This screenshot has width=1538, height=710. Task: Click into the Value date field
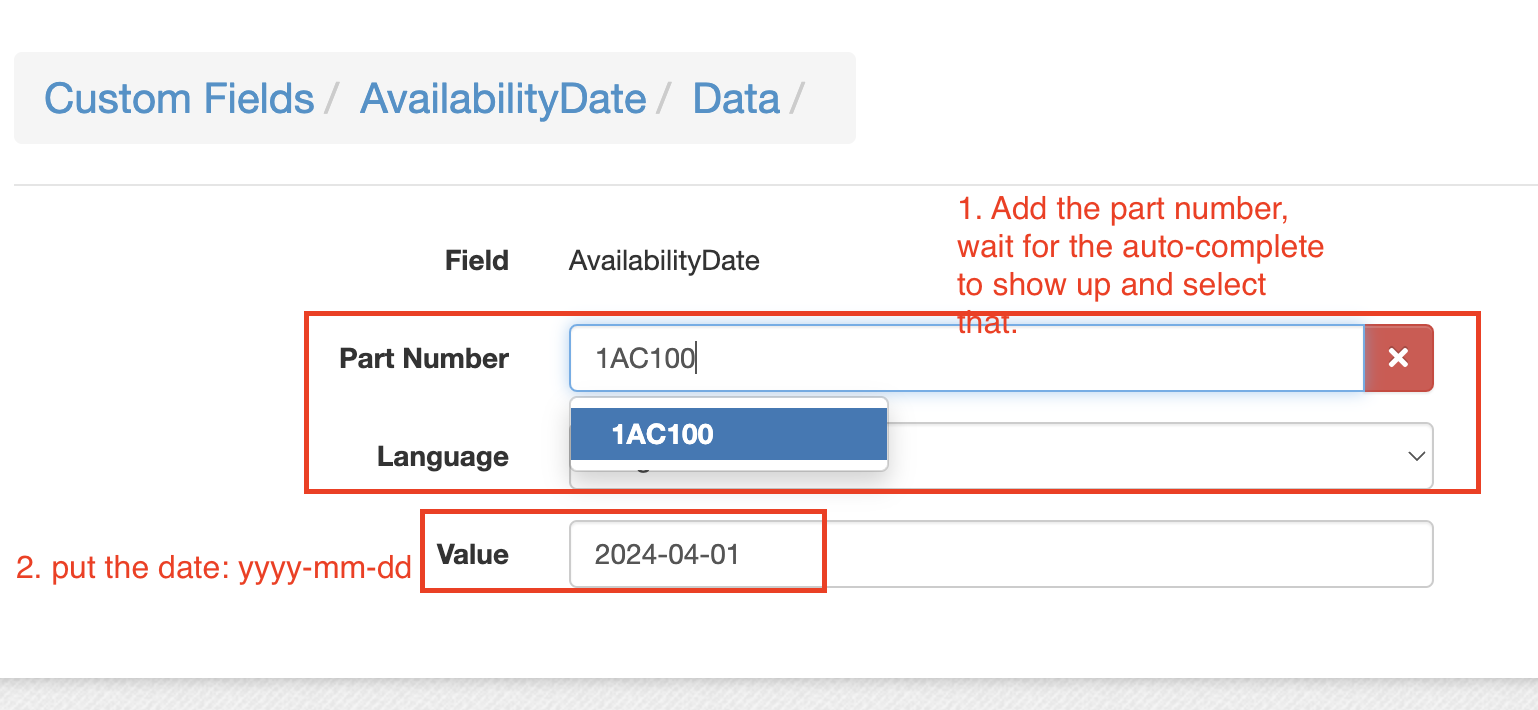tap(1001, 554)
